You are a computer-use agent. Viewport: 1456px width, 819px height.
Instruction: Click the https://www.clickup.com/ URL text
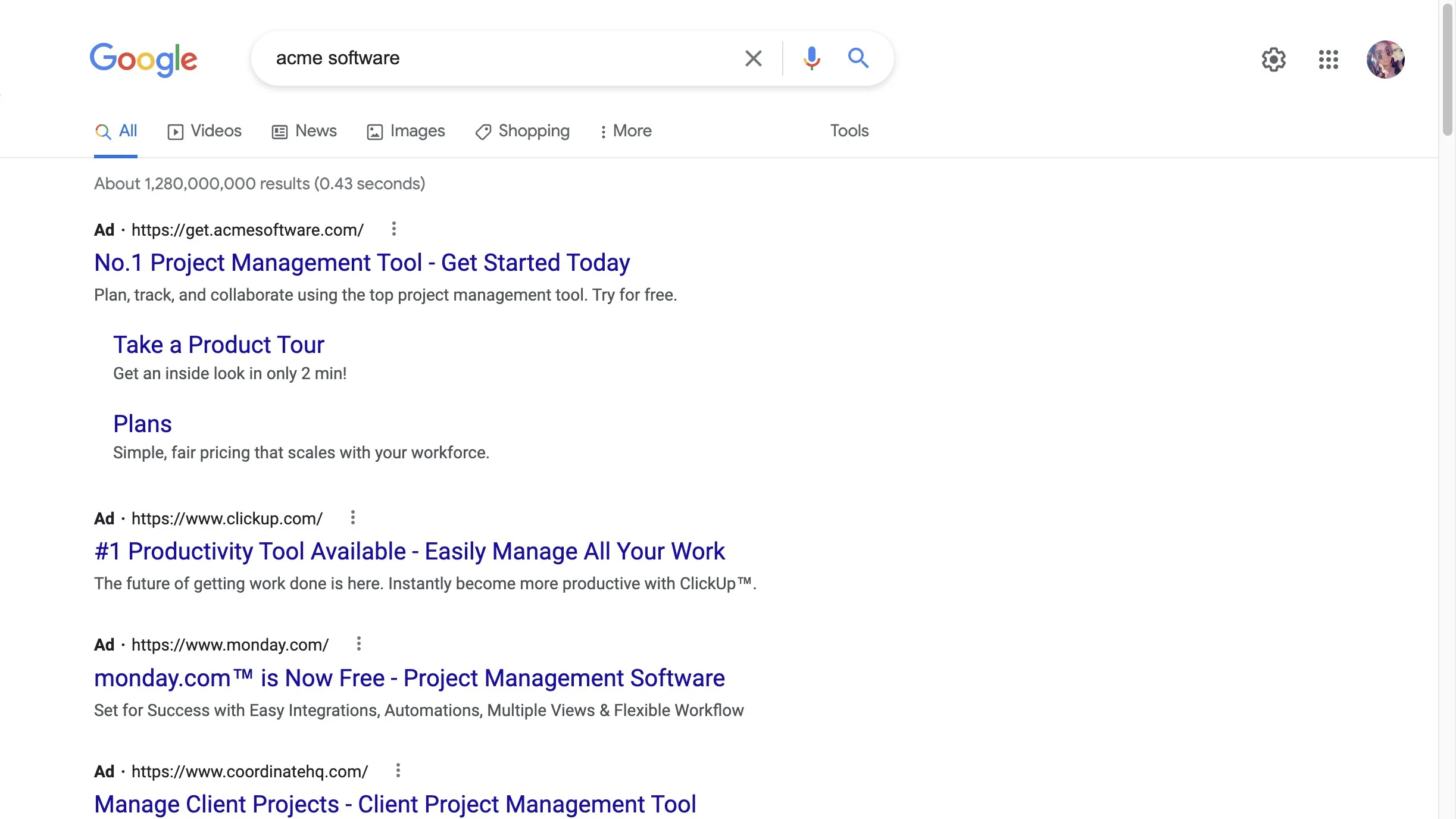pyautogui.click(x=227, y=518)
